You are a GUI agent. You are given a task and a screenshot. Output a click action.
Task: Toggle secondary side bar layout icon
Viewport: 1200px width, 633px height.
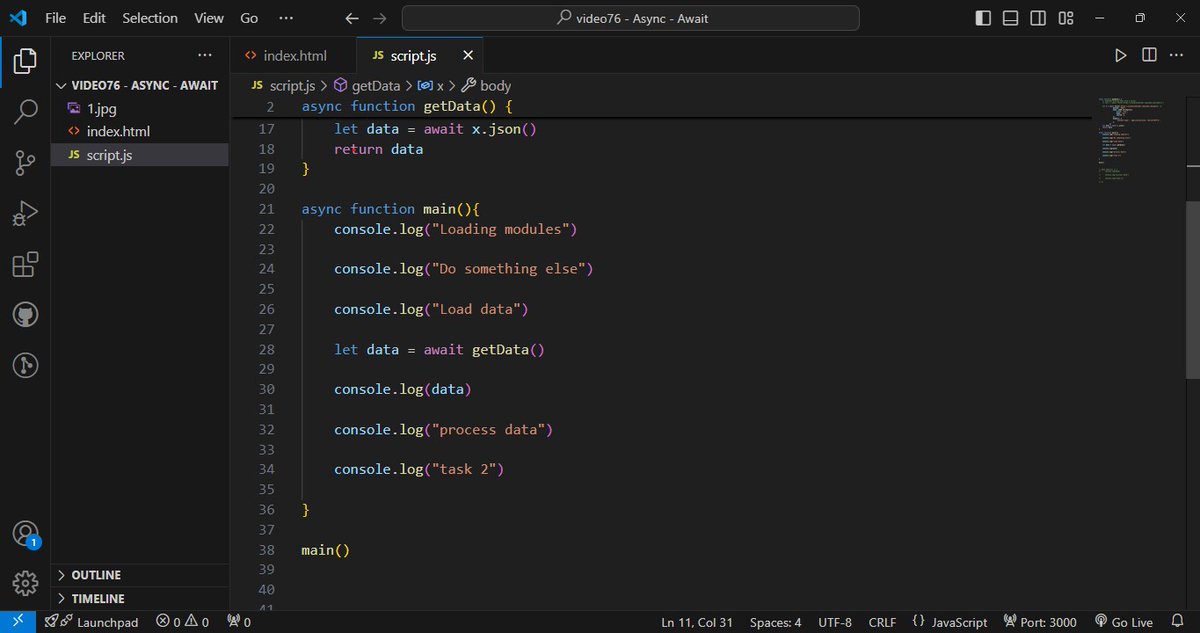coord(1039,18)
